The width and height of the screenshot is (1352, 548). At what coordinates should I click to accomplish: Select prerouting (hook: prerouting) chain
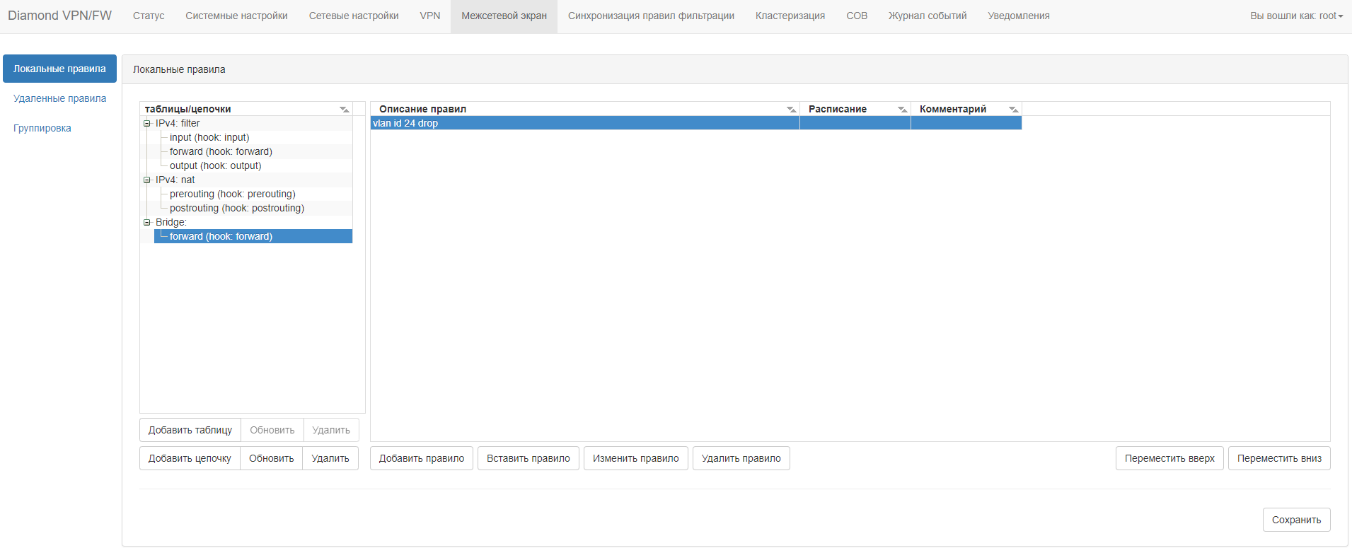232,194
